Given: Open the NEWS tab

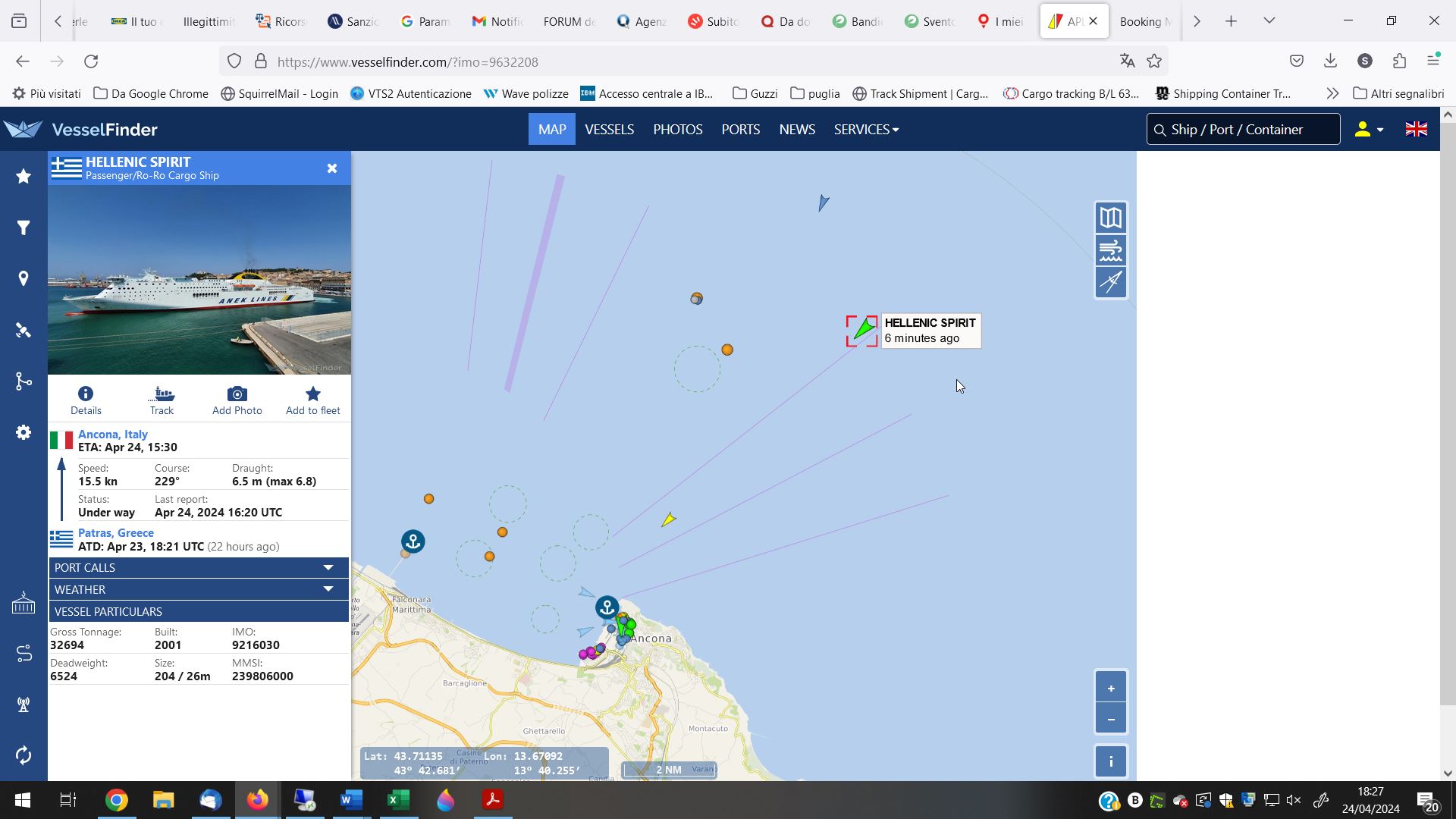Looking at the screenshot, I should pos(797,130).
